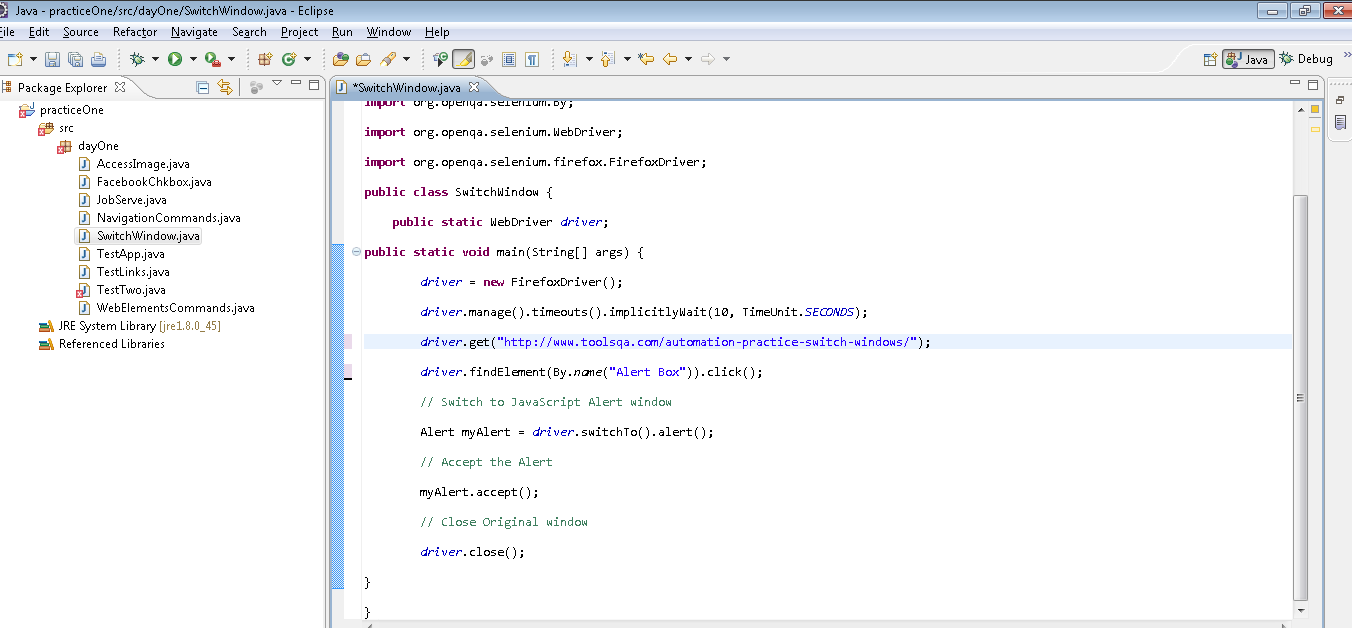Run the program with green play icon
This screenshot has width=1352, height=628.
pos(175,59)
